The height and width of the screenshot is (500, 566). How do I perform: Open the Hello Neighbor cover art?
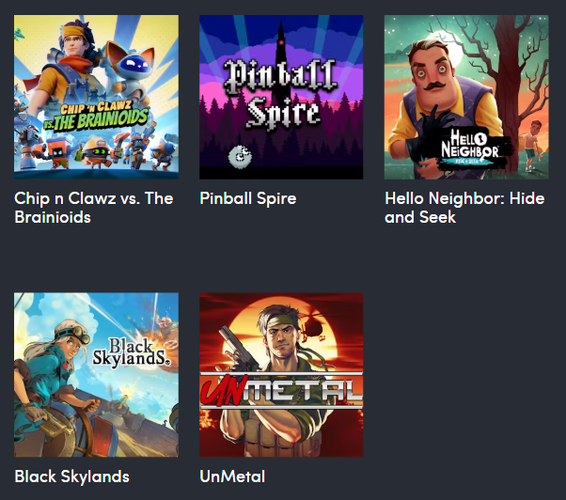pyautogui.click(x=466, y=97)
